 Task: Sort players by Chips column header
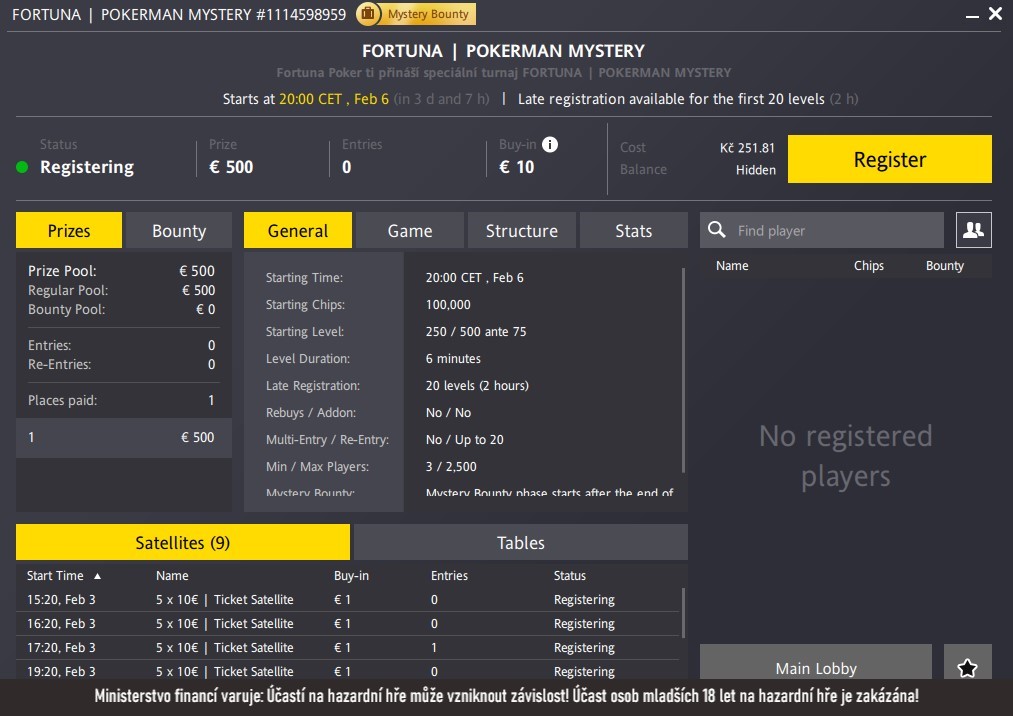[x=868, y=266]
